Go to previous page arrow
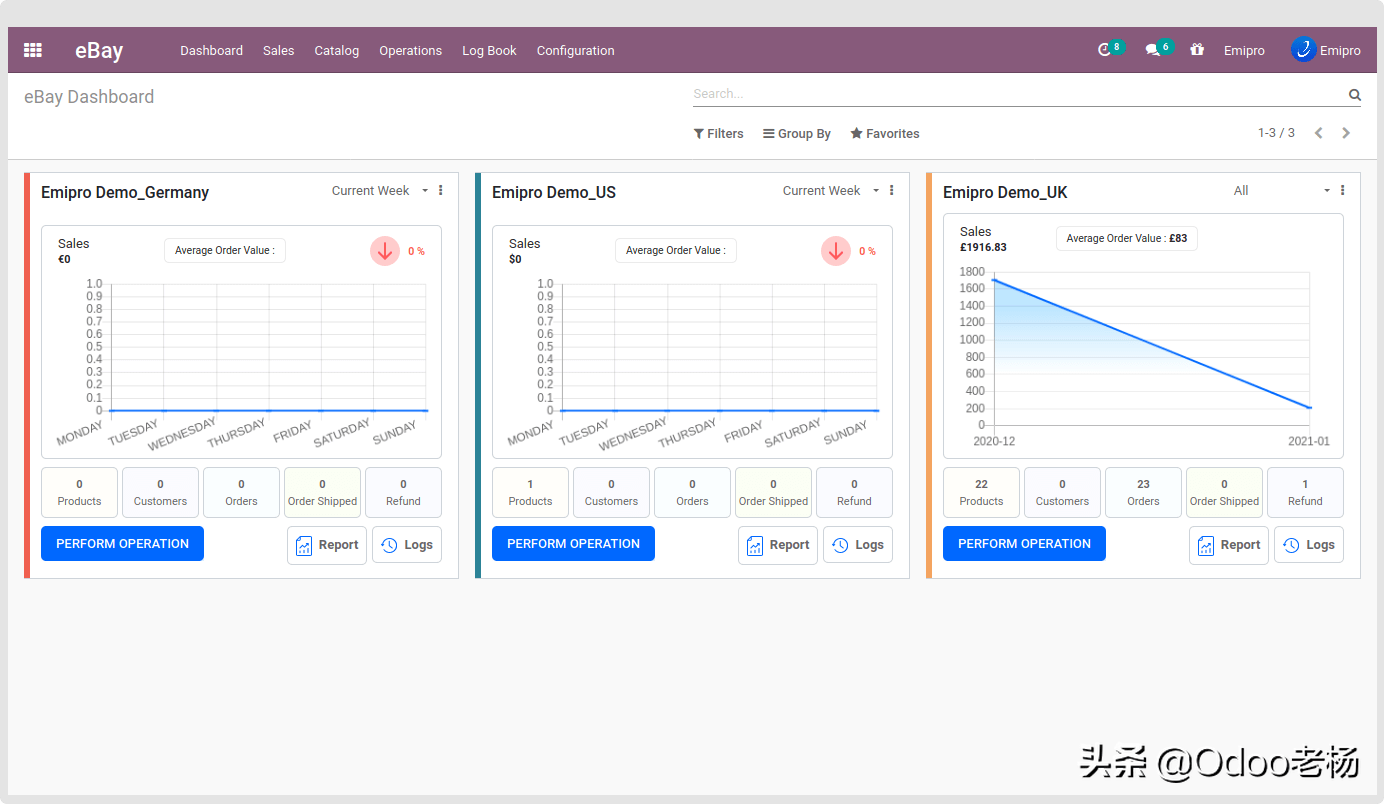Image resolution: width=1384 pixels, height=804 pixels. click(x=1319, y=133)
